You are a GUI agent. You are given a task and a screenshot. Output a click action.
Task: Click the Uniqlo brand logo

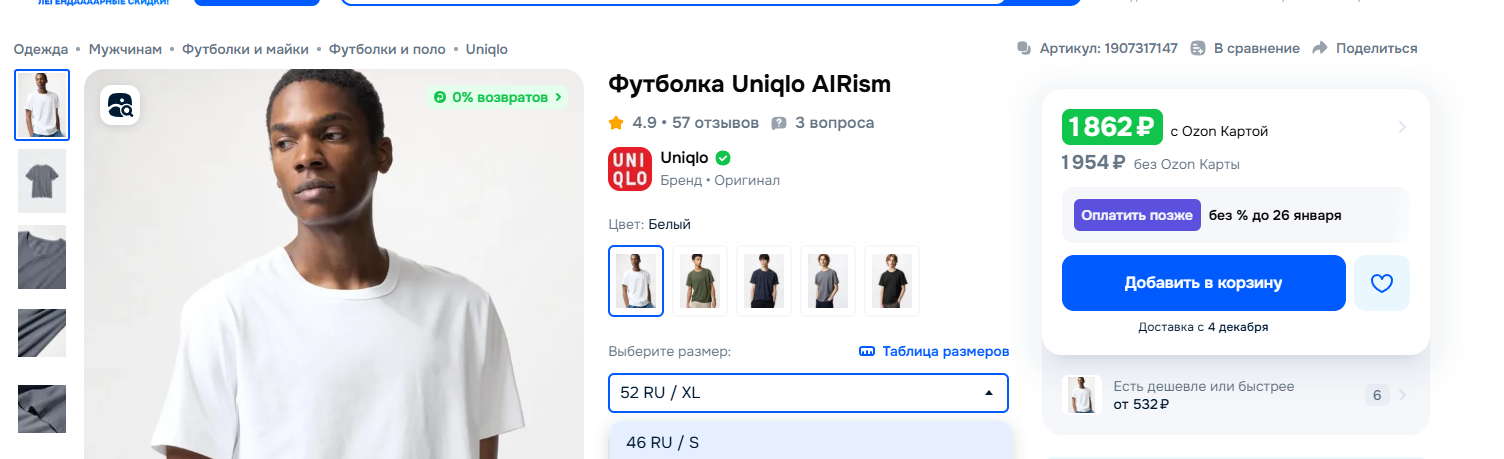(629, 169)
